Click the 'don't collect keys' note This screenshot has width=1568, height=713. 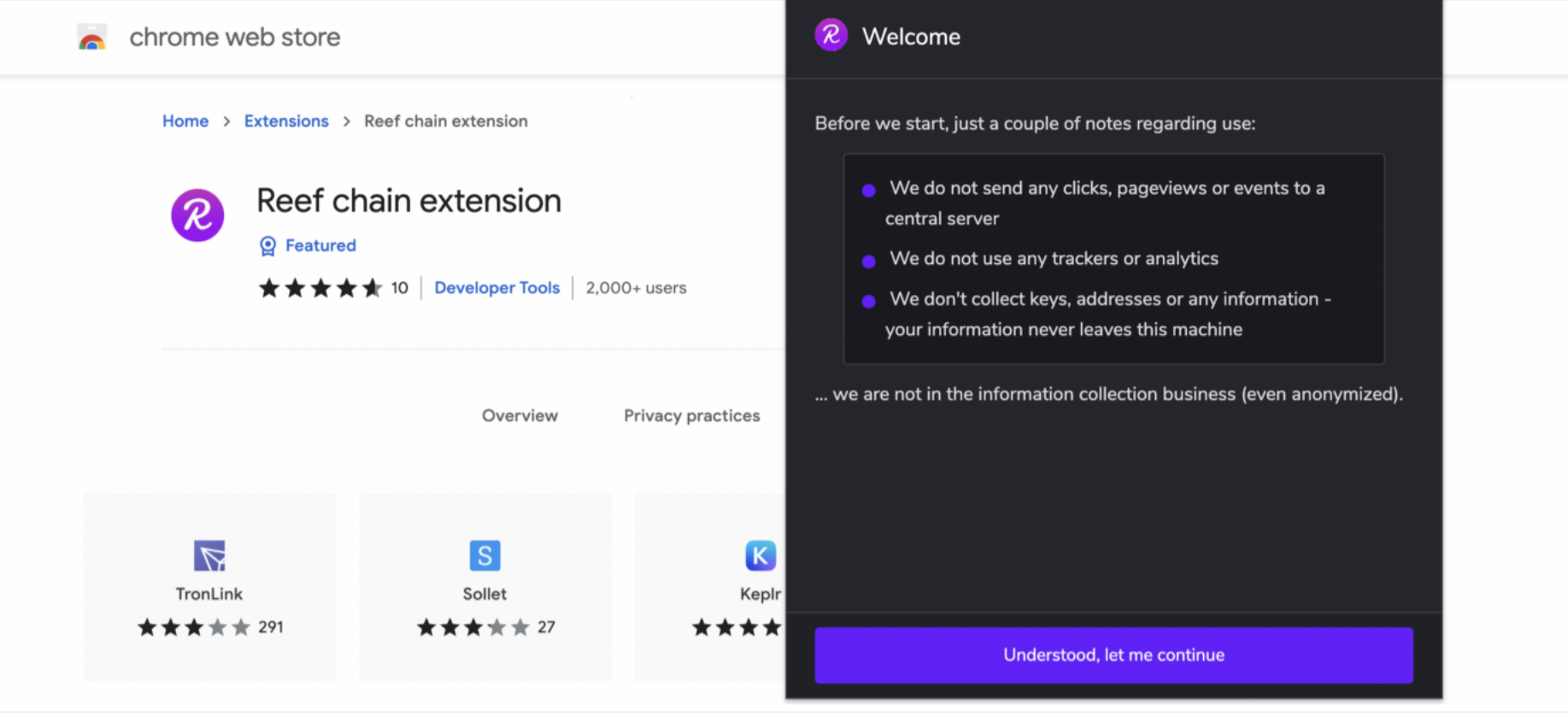tap(1108, 314)
